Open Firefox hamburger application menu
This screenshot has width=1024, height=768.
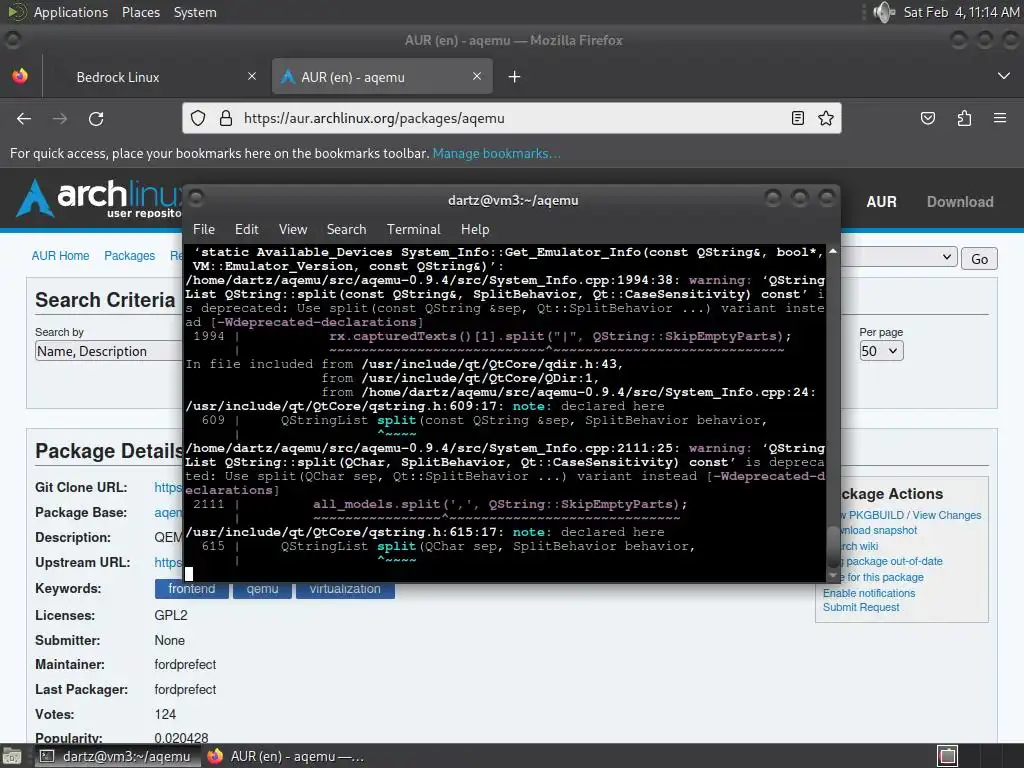[1000, 118]
